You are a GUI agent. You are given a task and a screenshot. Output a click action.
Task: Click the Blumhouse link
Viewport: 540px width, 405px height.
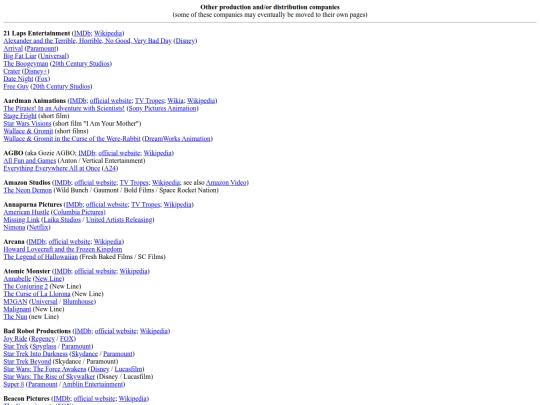click(x=78, y=302)
